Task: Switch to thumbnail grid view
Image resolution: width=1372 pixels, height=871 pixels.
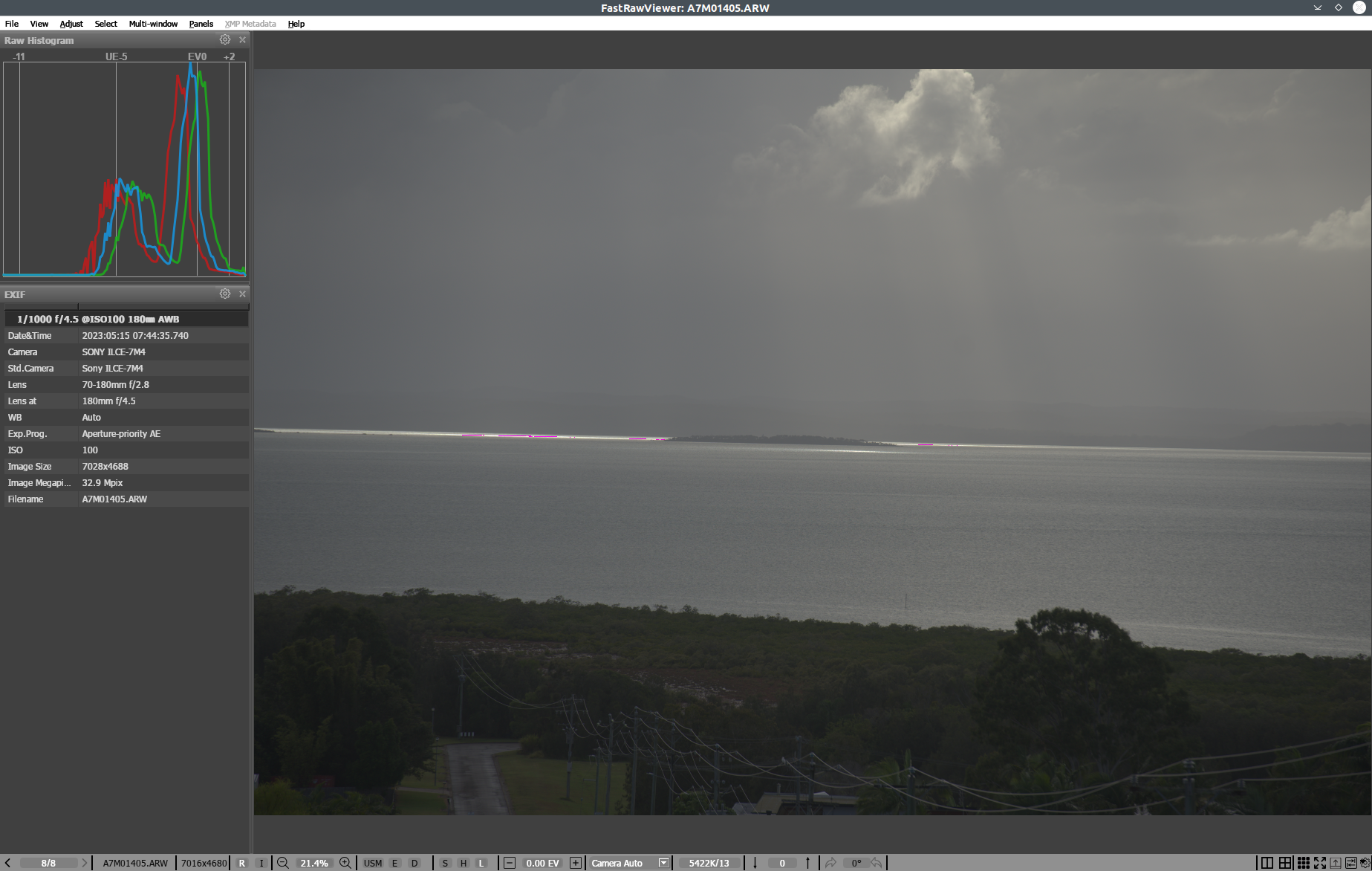Action: [1303, 863]
